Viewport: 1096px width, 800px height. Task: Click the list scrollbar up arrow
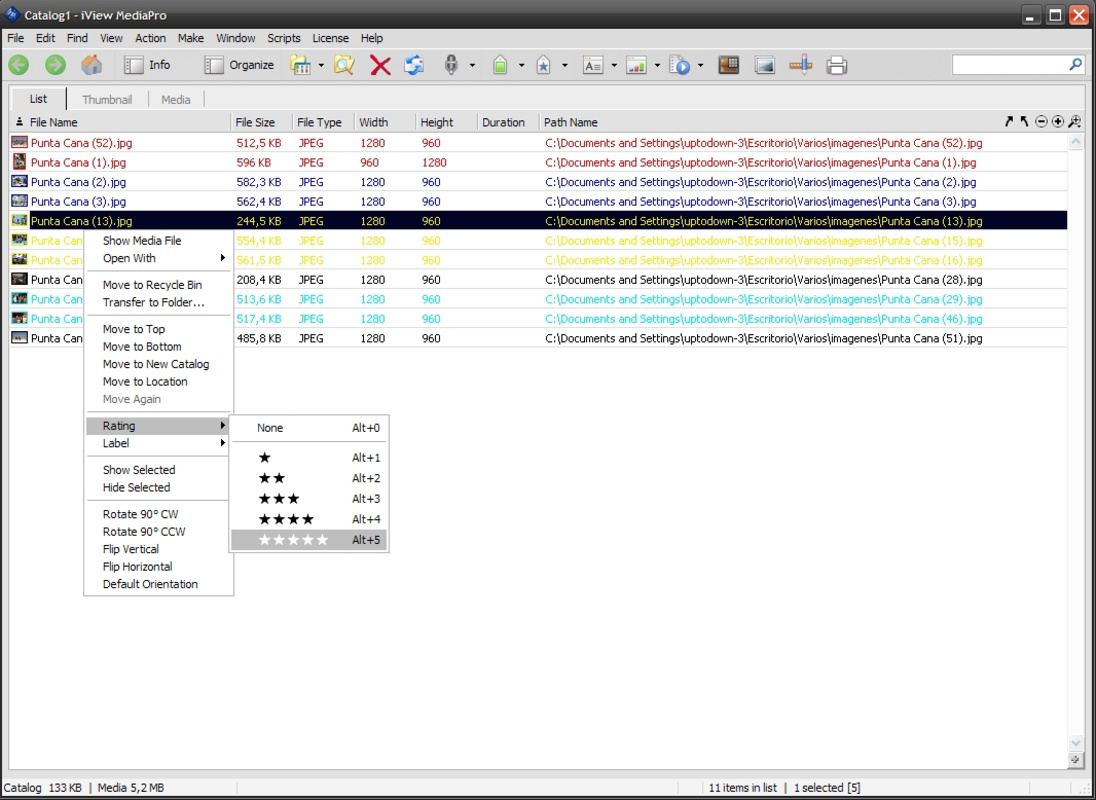1075,143
